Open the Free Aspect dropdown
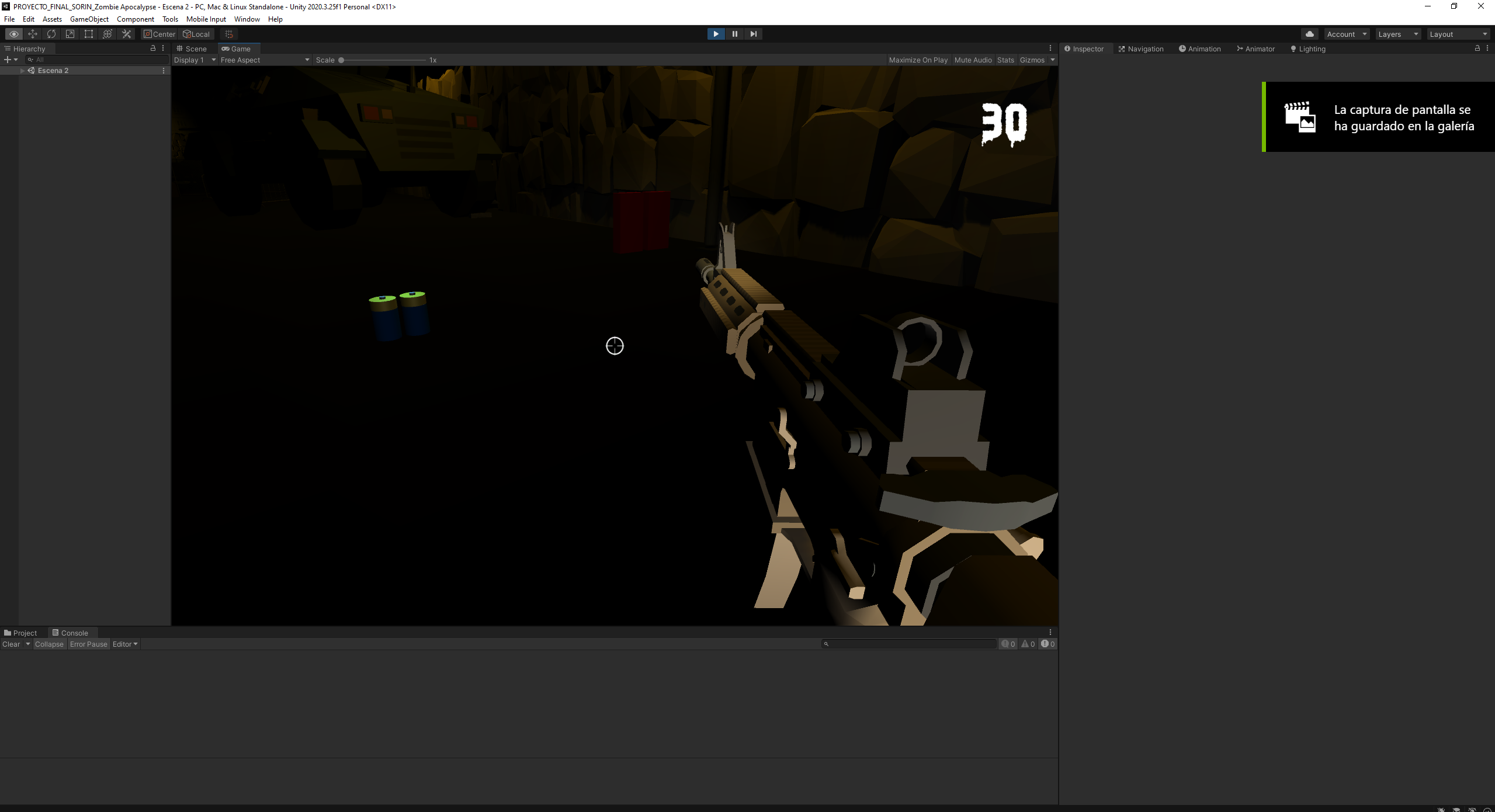 (264, 60)
